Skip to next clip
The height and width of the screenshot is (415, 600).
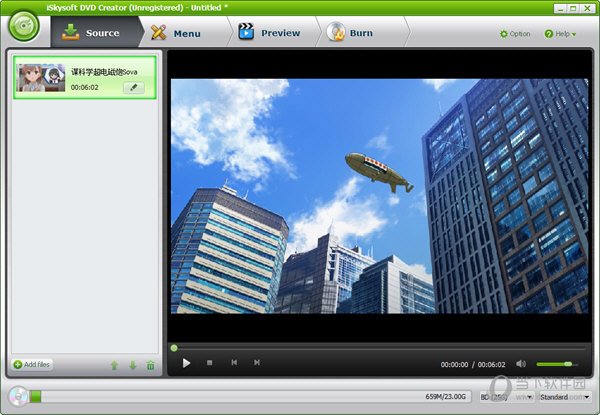pyautogui.click(x=257, y=363)
